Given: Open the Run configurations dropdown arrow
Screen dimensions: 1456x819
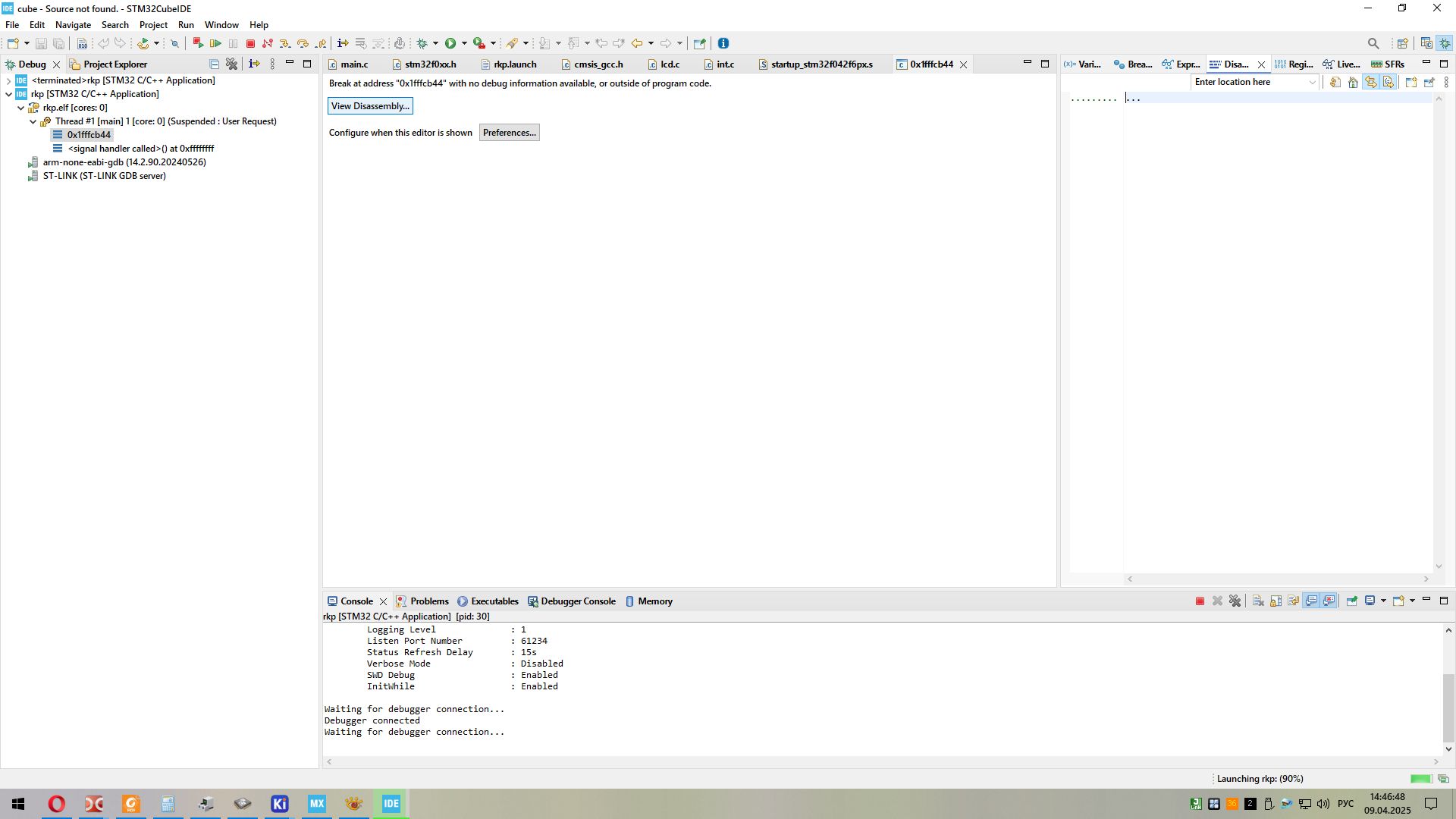Looking at the screenshot, I should [x=464, y=43].
